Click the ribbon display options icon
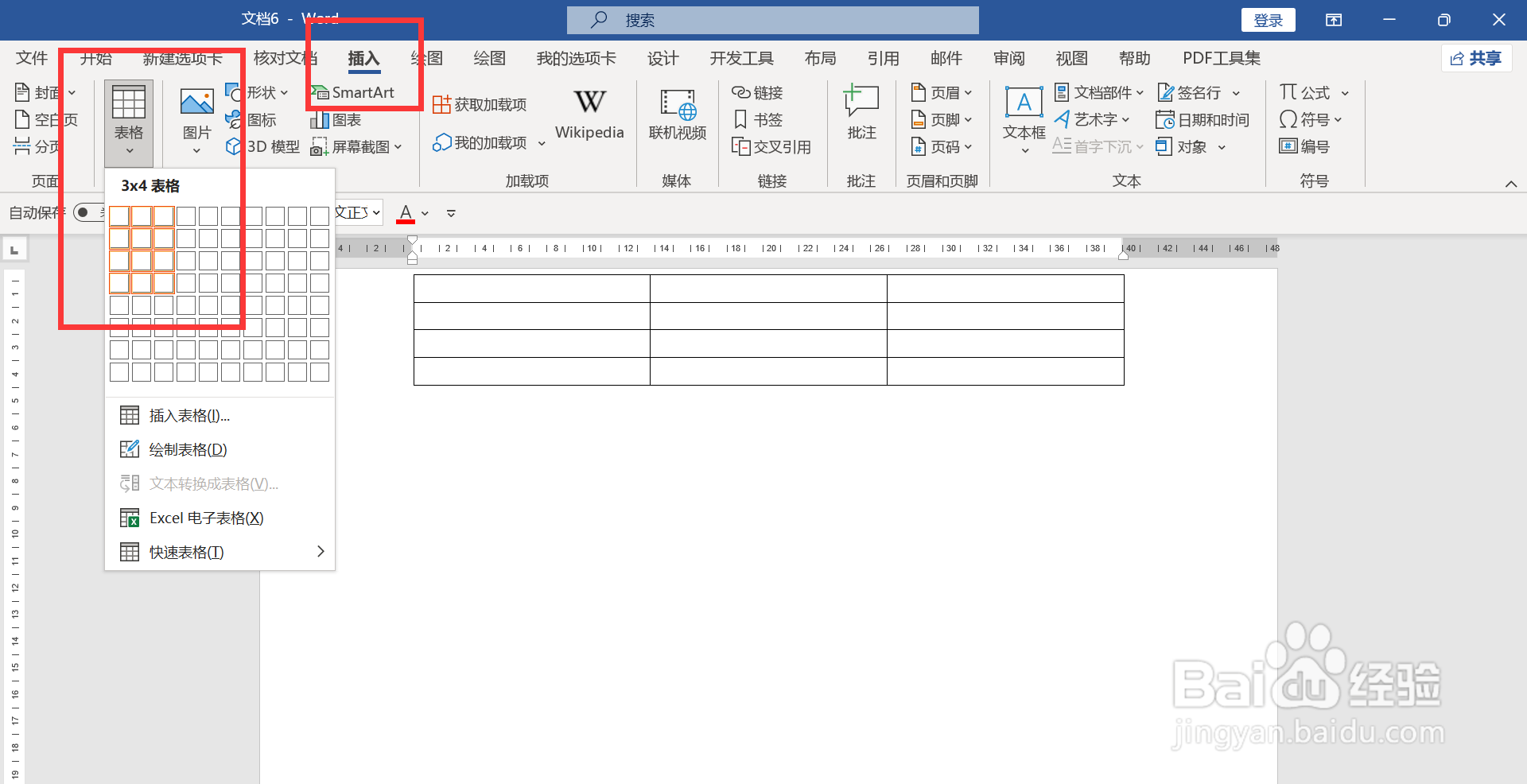Image resolution: width=1527 pixels, height=784 pixels. (x=1334, y=21)
